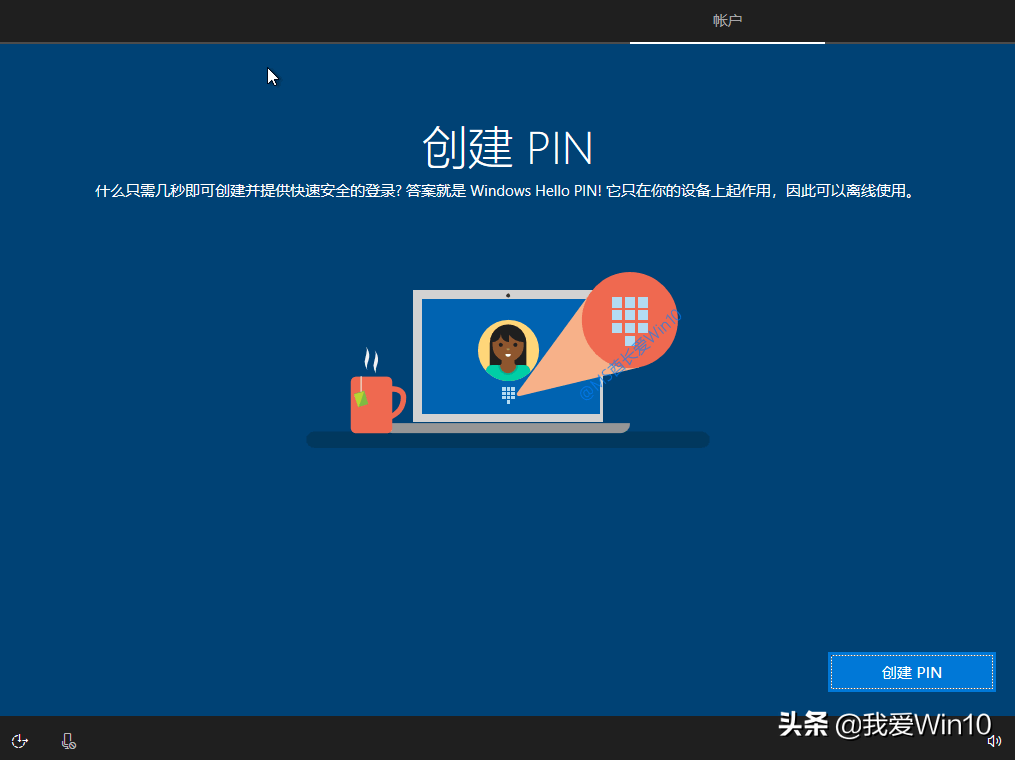The height and width of the screenshot is (760, 1015).
Task: Click the speaker volume icon bottom right
Action: [x=994, y=740]
